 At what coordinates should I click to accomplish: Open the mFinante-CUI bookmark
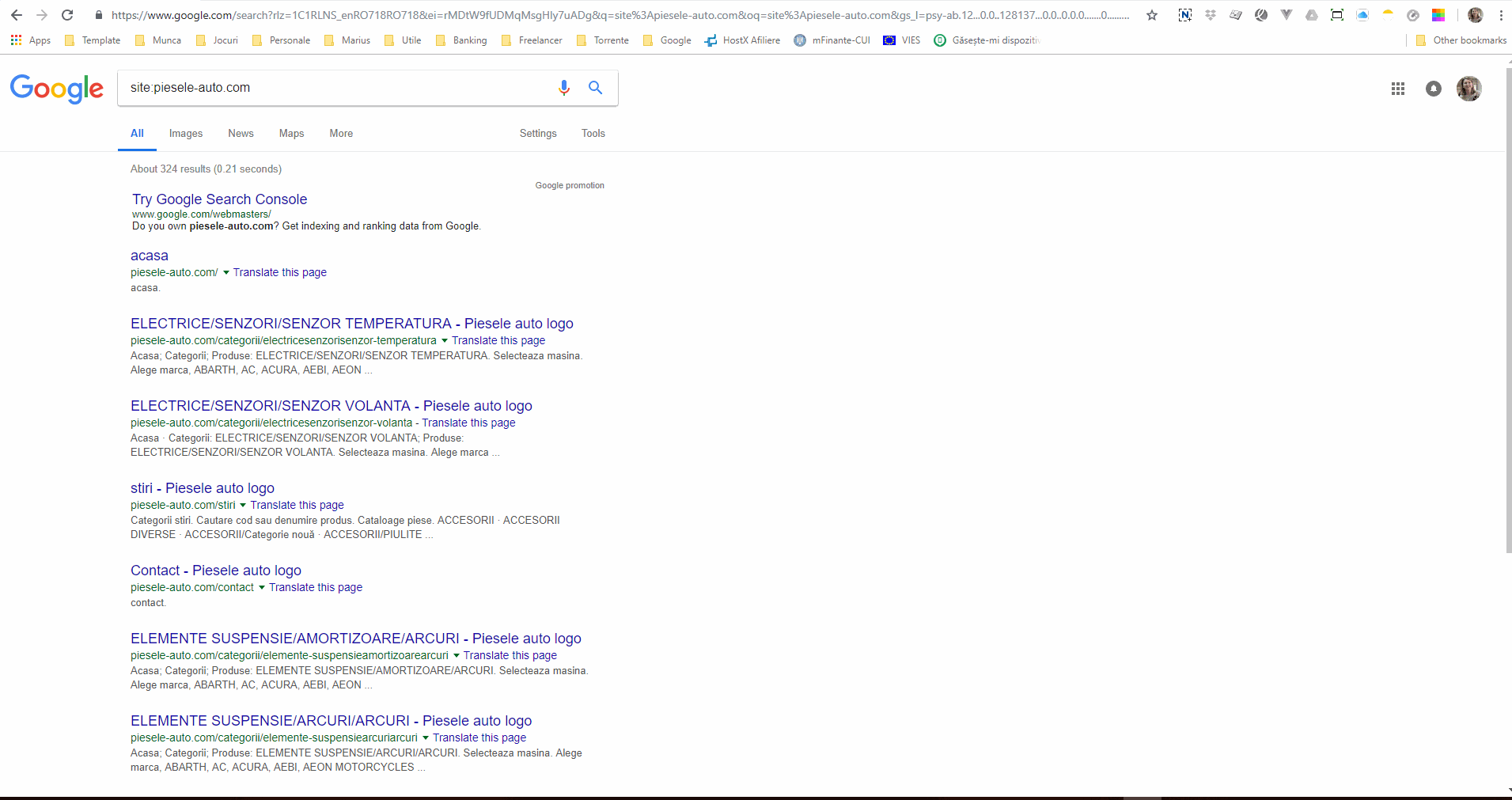coord(832,40)
